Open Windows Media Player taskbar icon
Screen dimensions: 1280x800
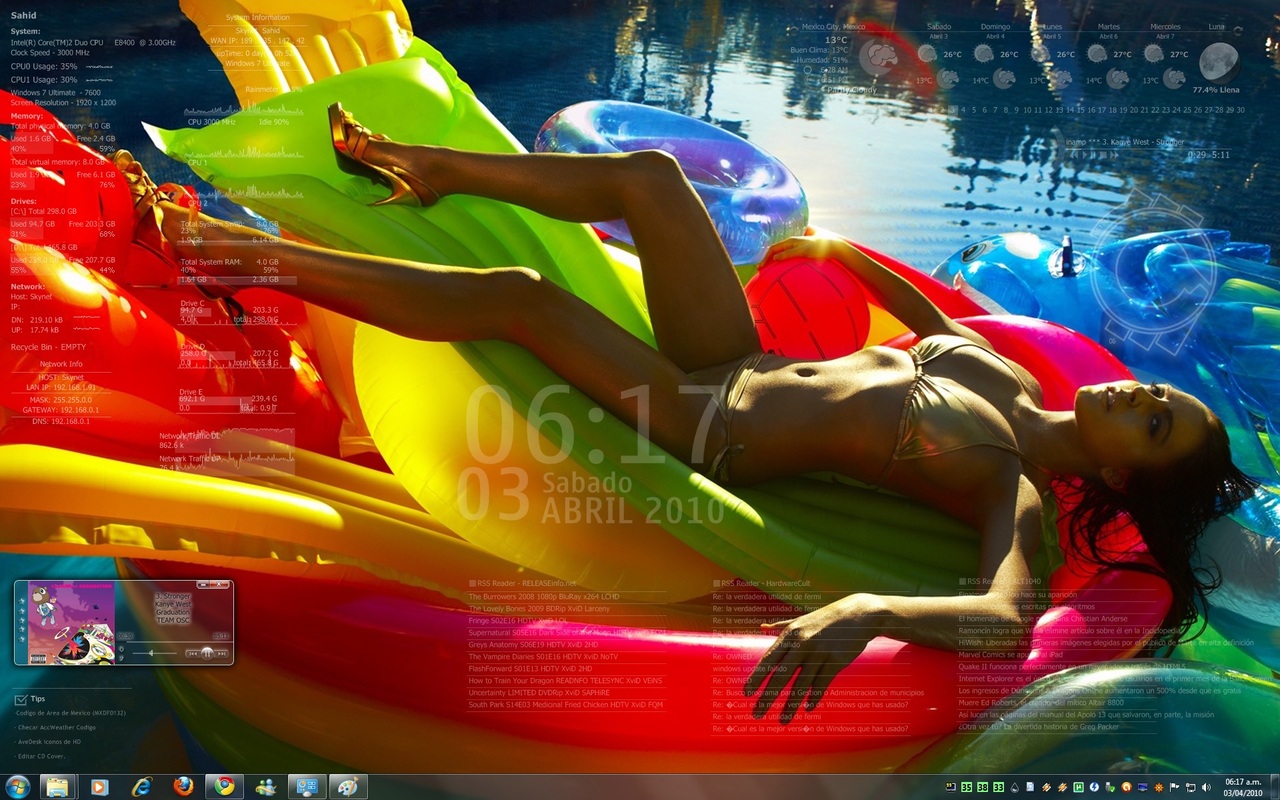(x=99, y=787)
